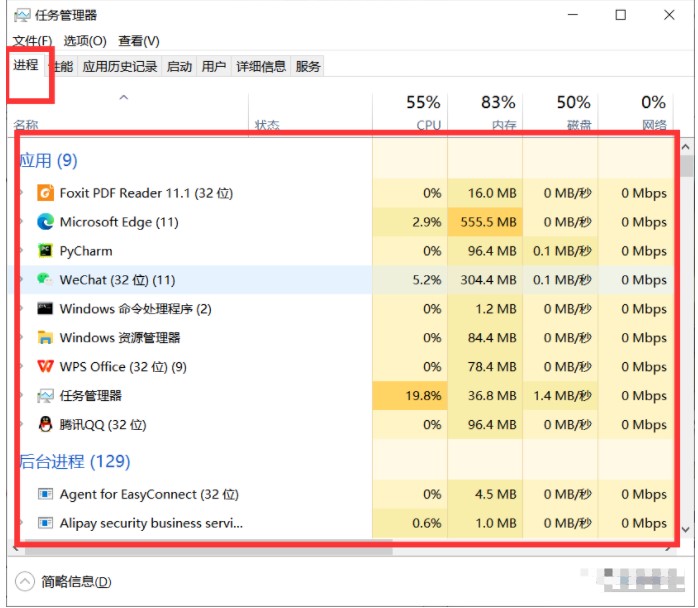Select the 19.8% CPU cell for 任务管理器
This screenshot has width=698, height=608.
pyautogui.click(x=410, y=395)
